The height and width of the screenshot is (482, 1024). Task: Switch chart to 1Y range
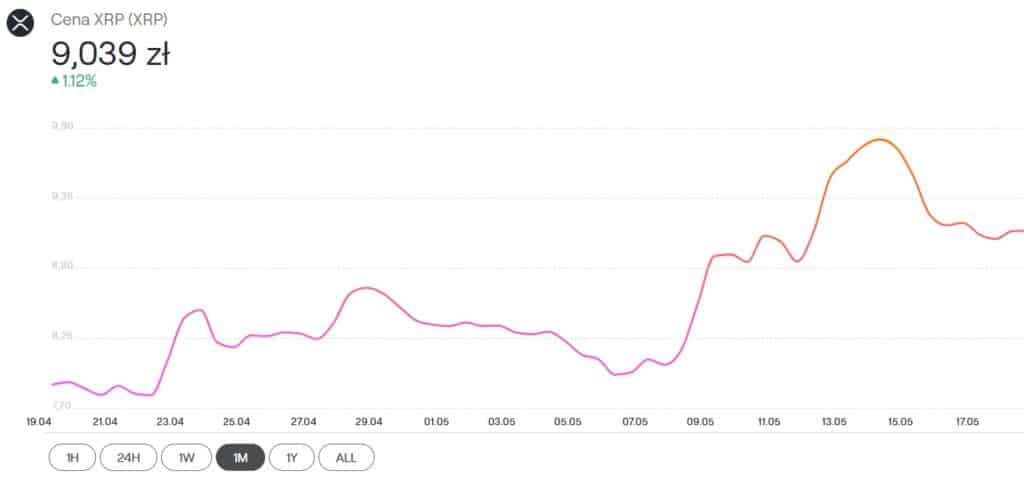(292, 457)
